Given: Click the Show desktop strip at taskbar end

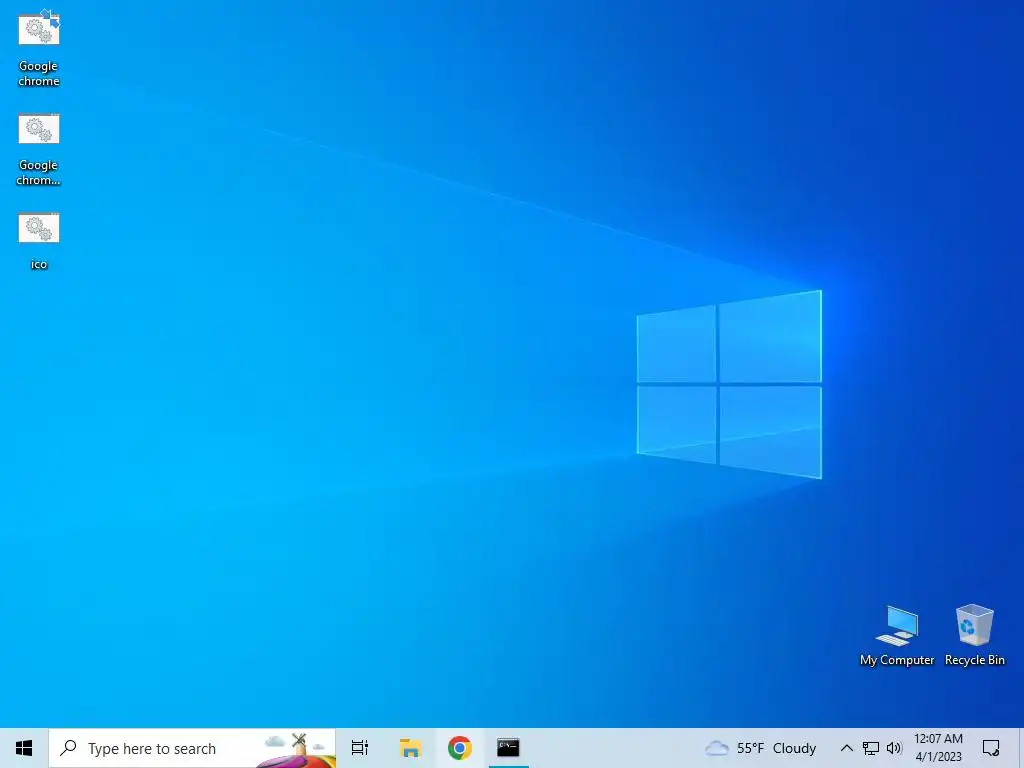Looking at the screenshot, I should click(x=1021, y=748).
